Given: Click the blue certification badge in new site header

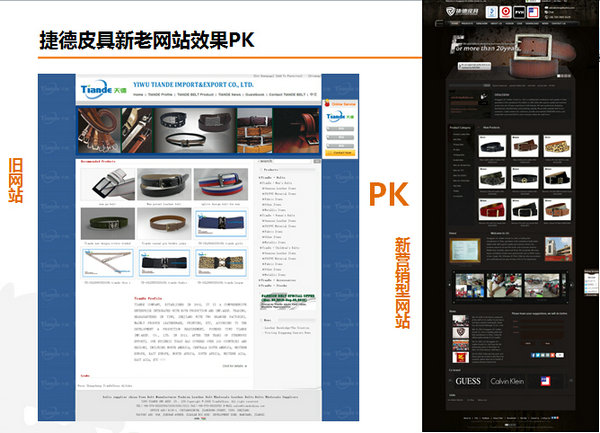Looking at the screenshot, I should point(492,12).
